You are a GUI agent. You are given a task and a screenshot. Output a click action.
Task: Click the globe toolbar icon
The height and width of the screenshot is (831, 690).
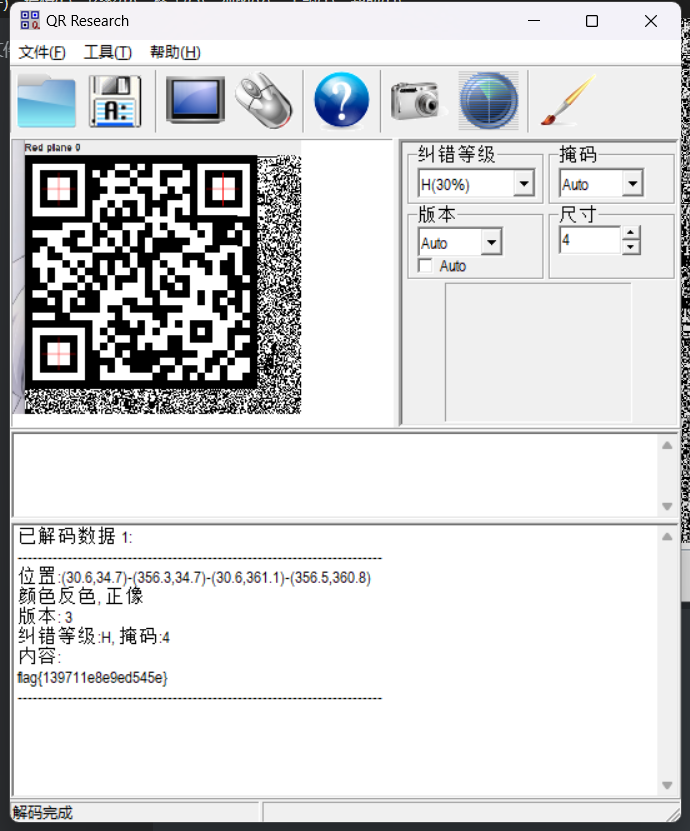point(488,101)
